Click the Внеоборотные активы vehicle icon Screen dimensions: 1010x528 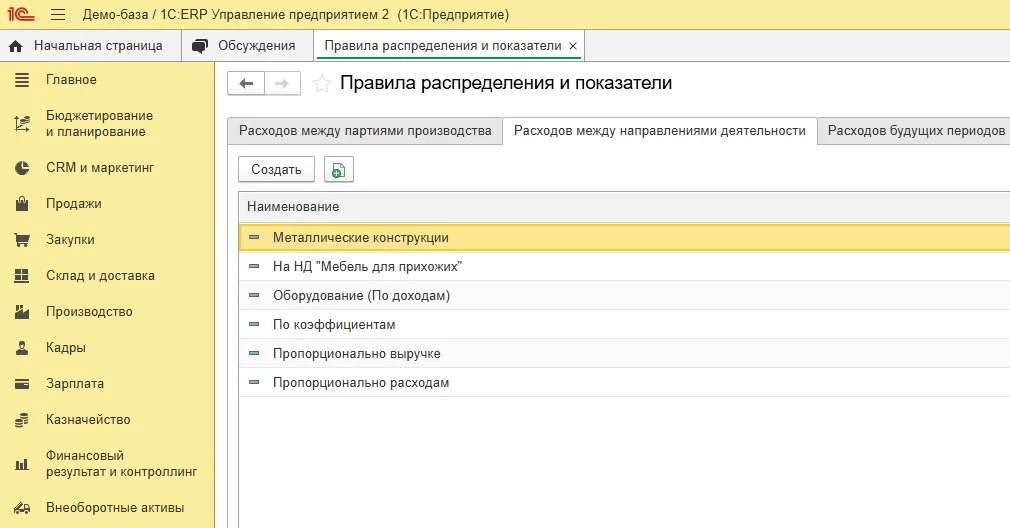(x=22, y=507)
